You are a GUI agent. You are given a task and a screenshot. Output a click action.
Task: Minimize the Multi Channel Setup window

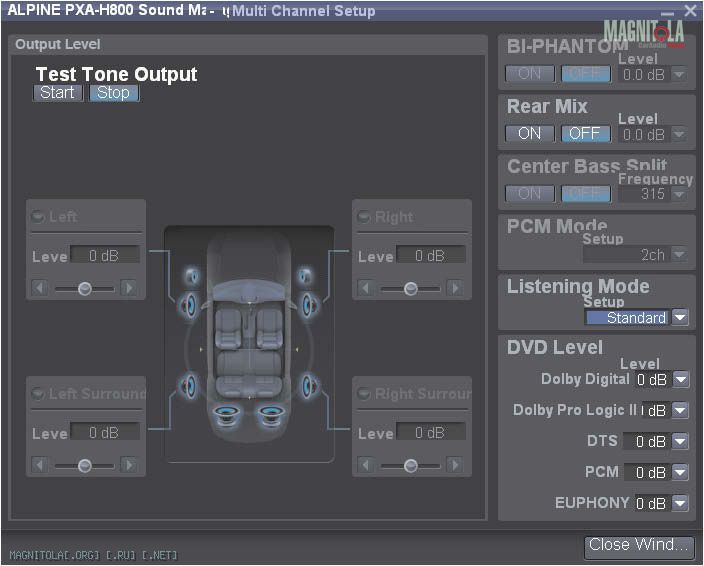pos(668,12)
